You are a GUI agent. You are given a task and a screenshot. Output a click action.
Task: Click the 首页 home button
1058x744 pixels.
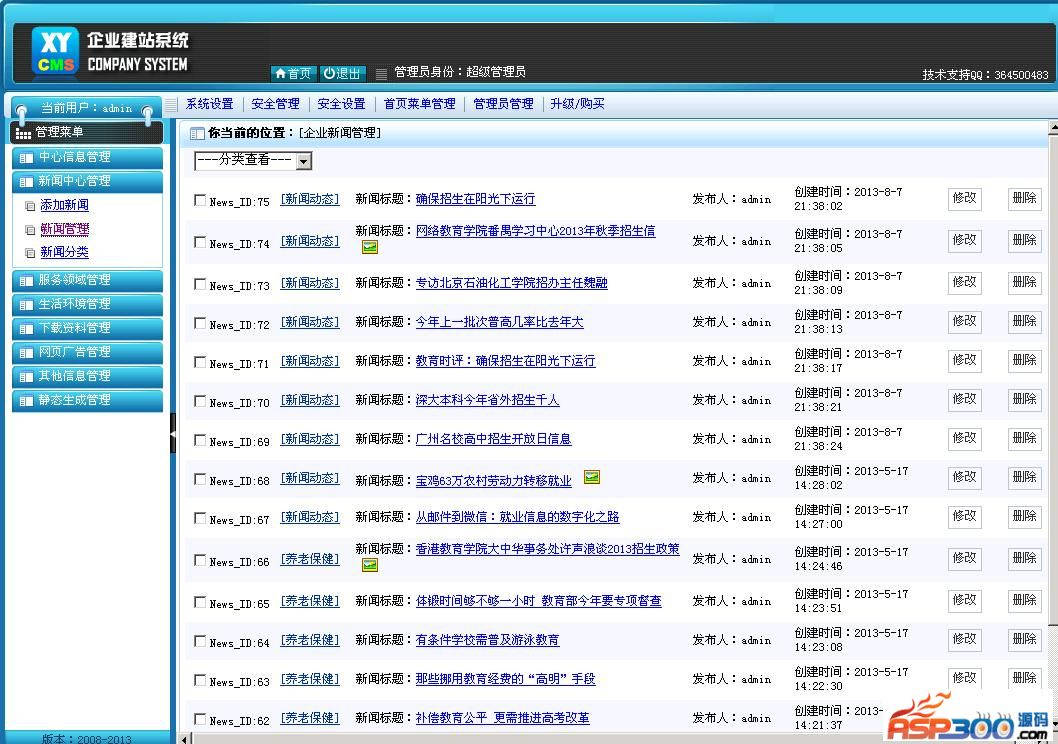(x=293, y=73)
